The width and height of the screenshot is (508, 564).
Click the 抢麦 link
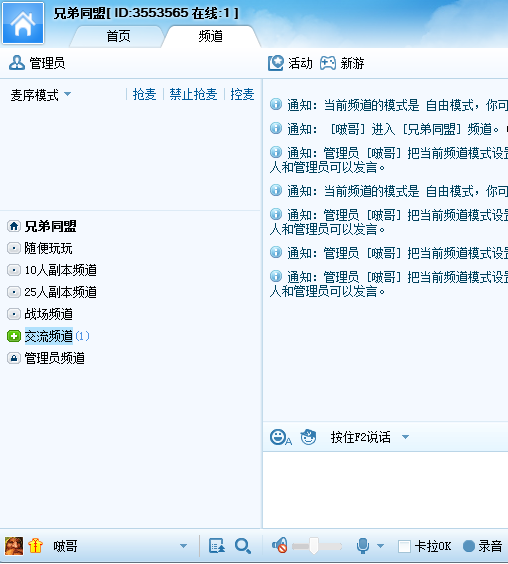click(145, 95)
